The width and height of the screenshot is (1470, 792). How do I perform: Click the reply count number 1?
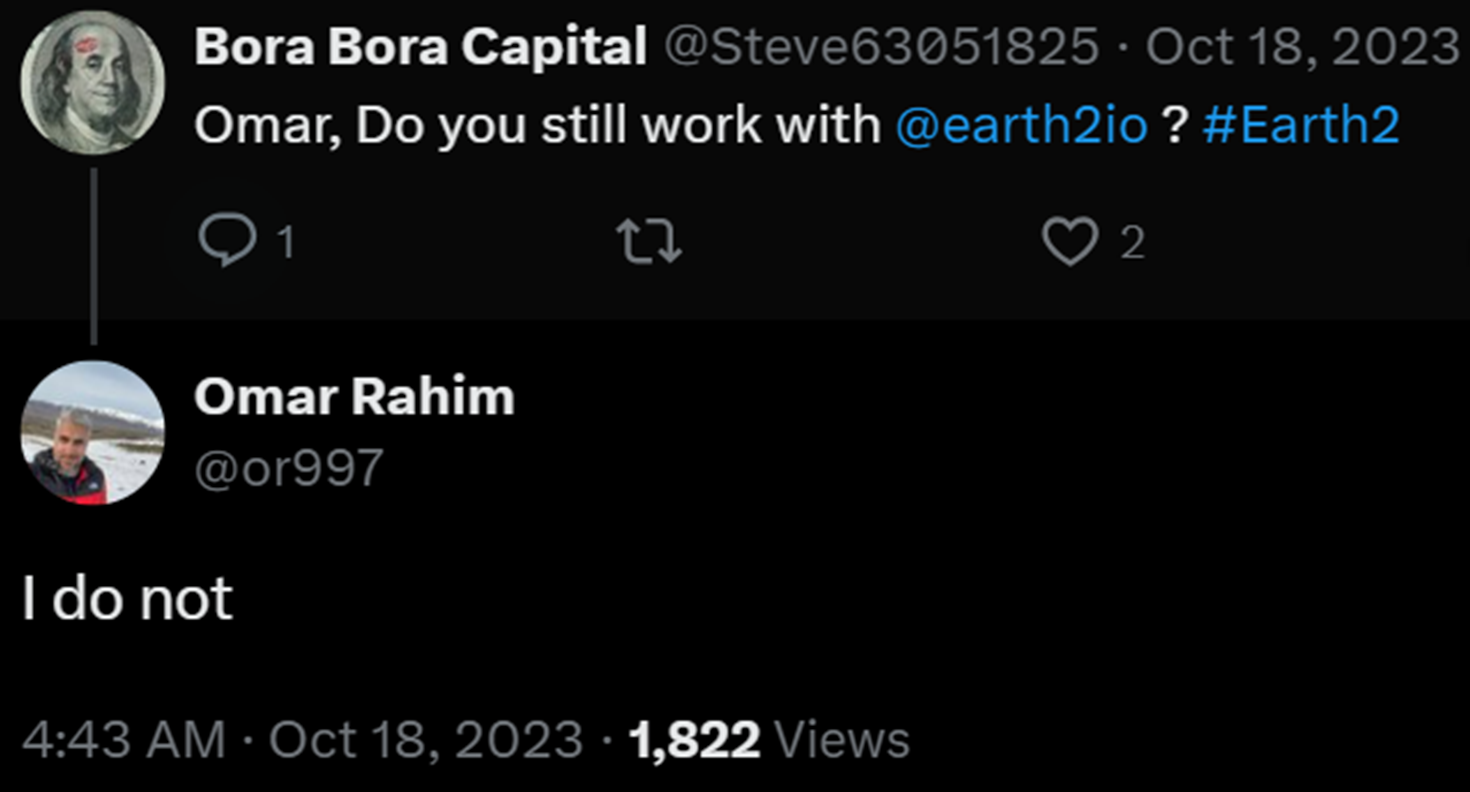[285, 243]
